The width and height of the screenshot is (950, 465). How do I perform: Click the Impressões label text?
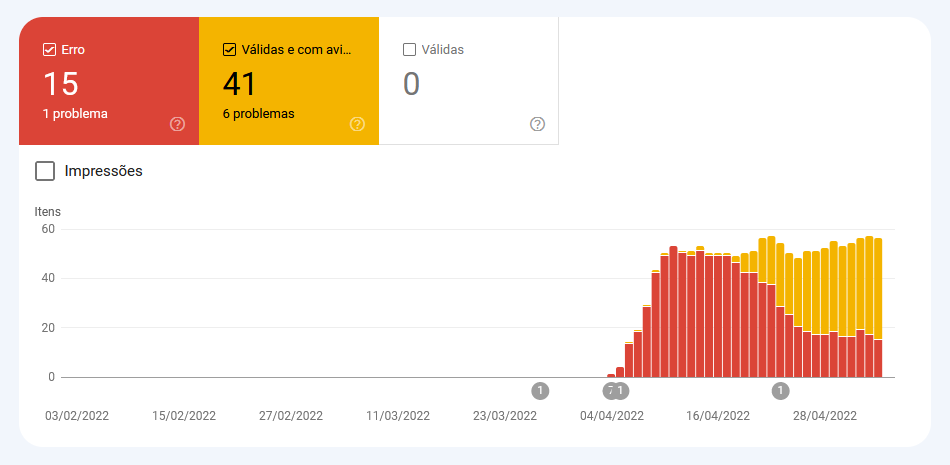point(103,171)
